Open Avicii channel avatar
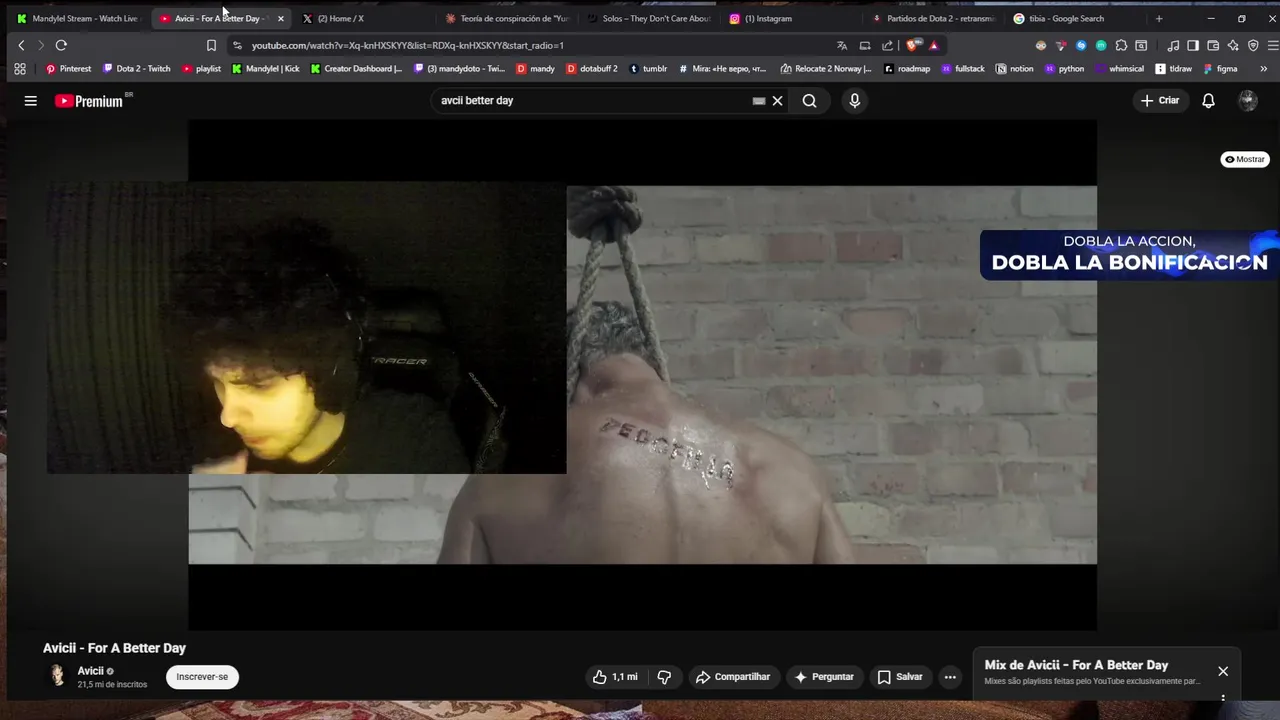This screenshot has width=1280, height=720. coord(58,676)
